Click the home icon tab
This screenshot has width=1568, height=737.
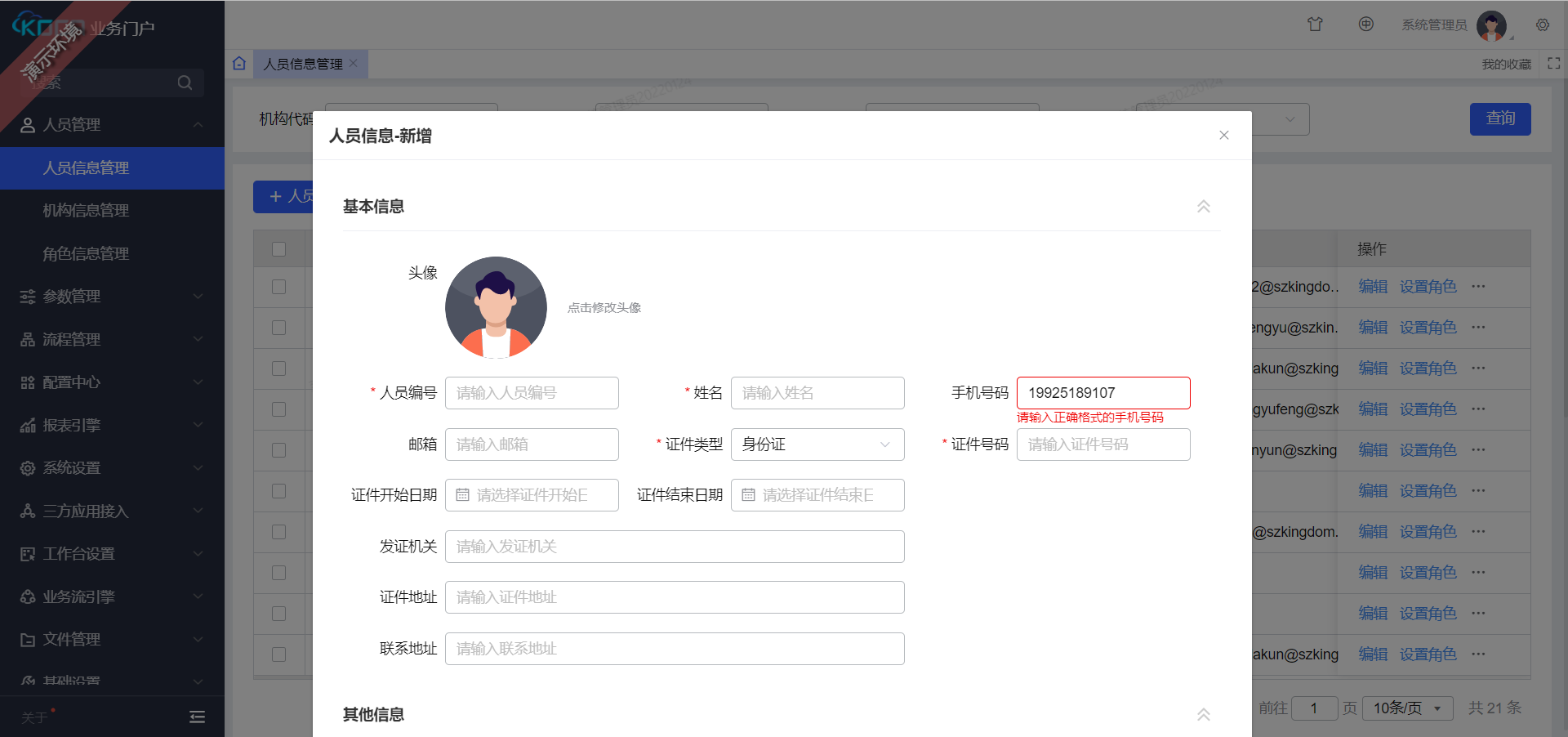[239, 63]
